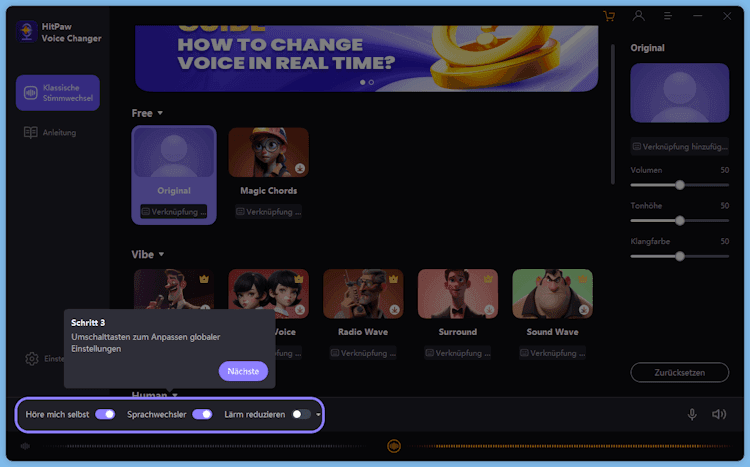Adjust the Tonhöhe slider handle
The width and height of the screenshot is (750, 467).
click(x=680, y=221)
